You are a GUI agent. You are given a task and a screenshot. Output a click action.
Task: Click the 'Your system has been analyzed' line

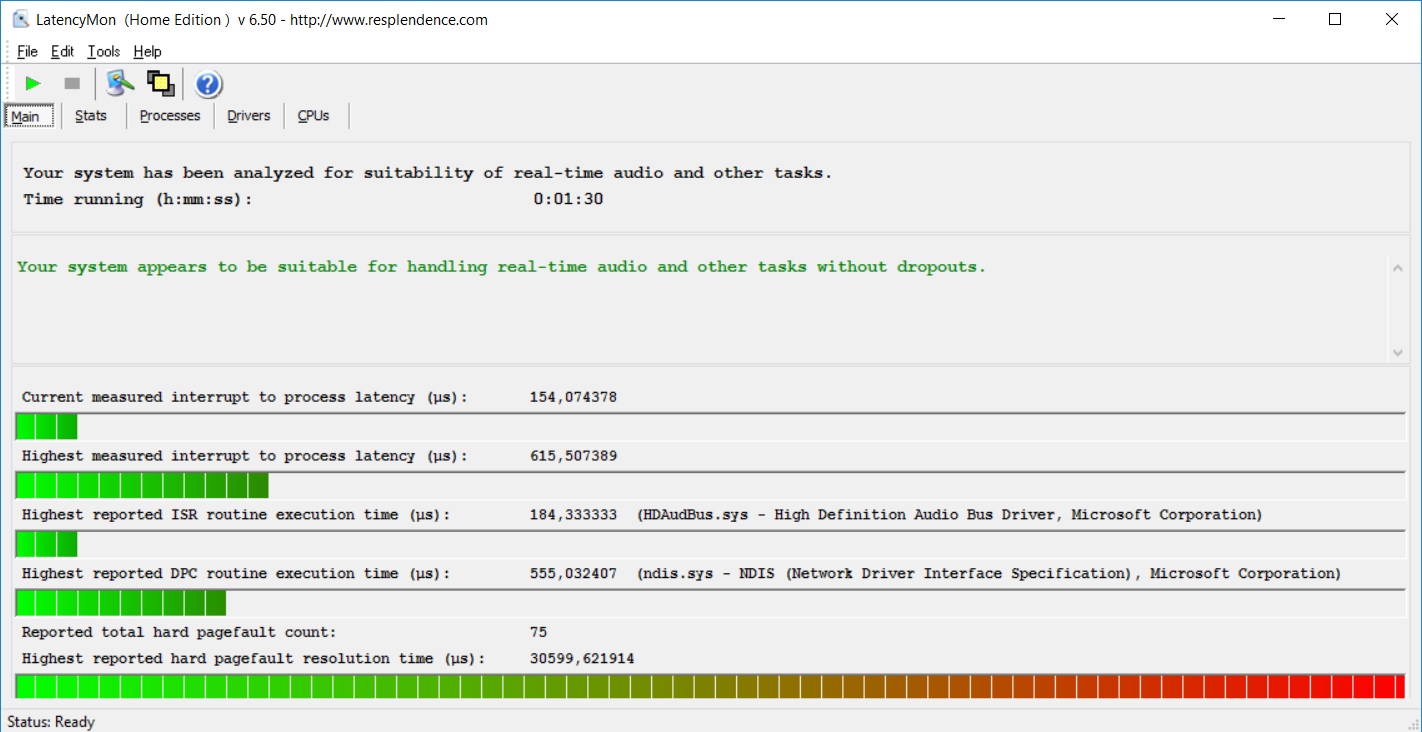pos(427,173)
